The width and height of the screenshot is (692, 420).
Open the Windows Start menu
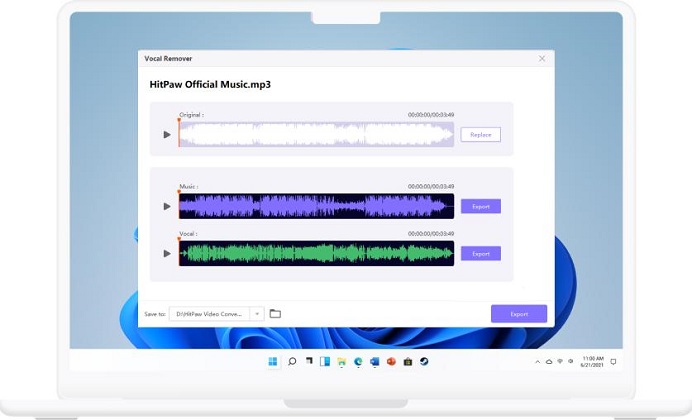coord(273,362)
